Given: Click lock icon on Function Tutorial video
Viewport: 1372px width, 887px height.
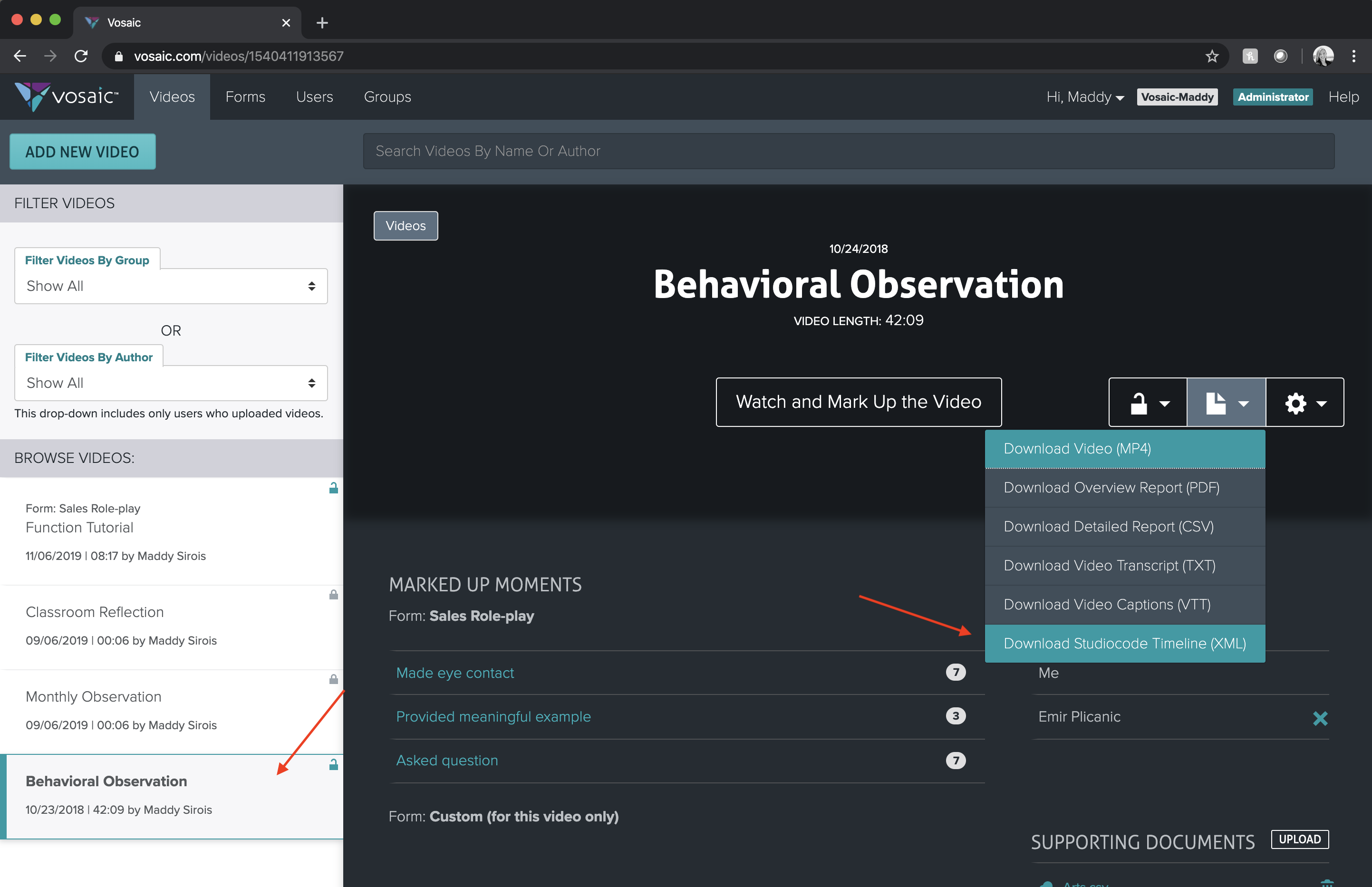Looking at the screenshot, I should coord(333,489).
